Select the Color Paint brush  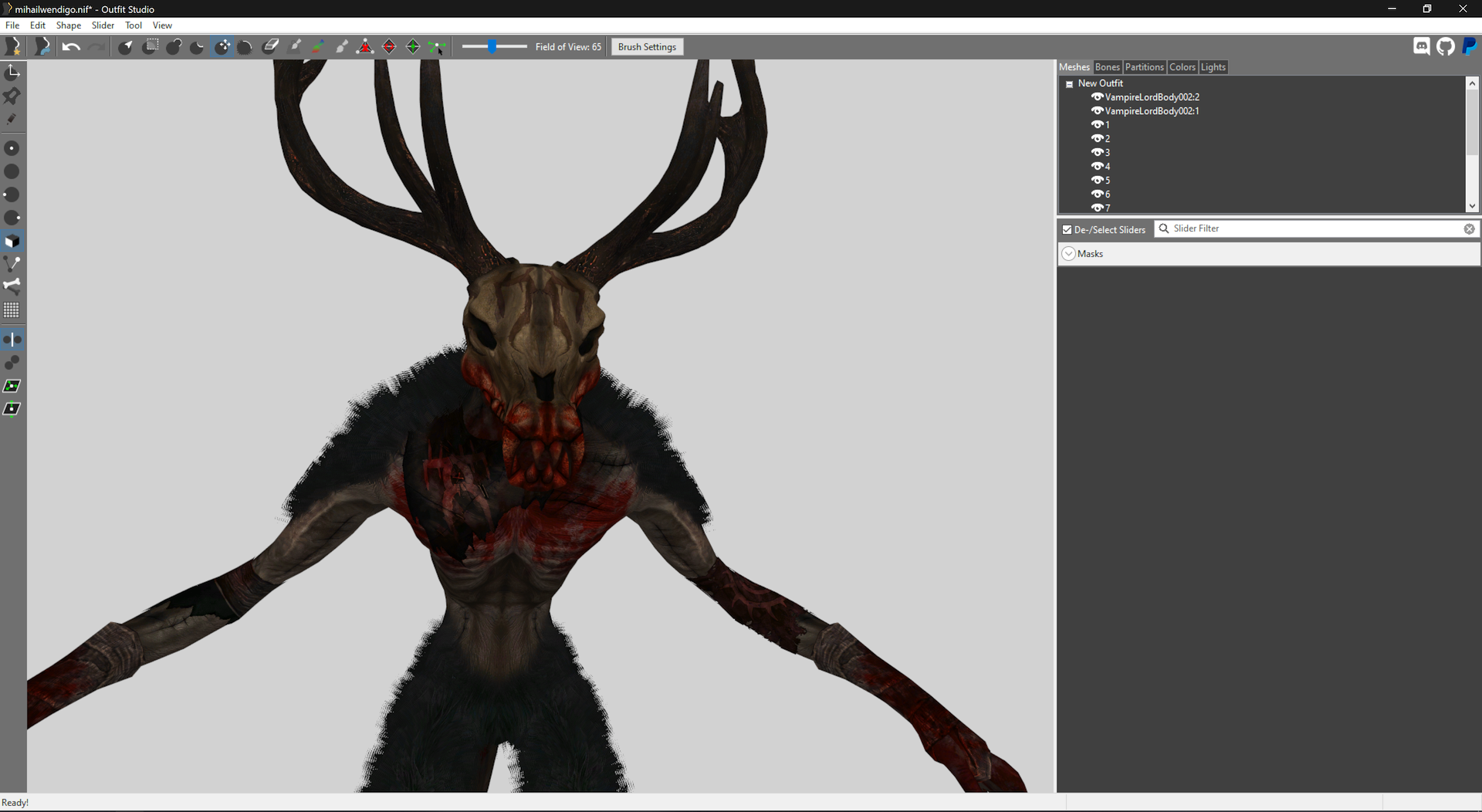click(318, 46)
